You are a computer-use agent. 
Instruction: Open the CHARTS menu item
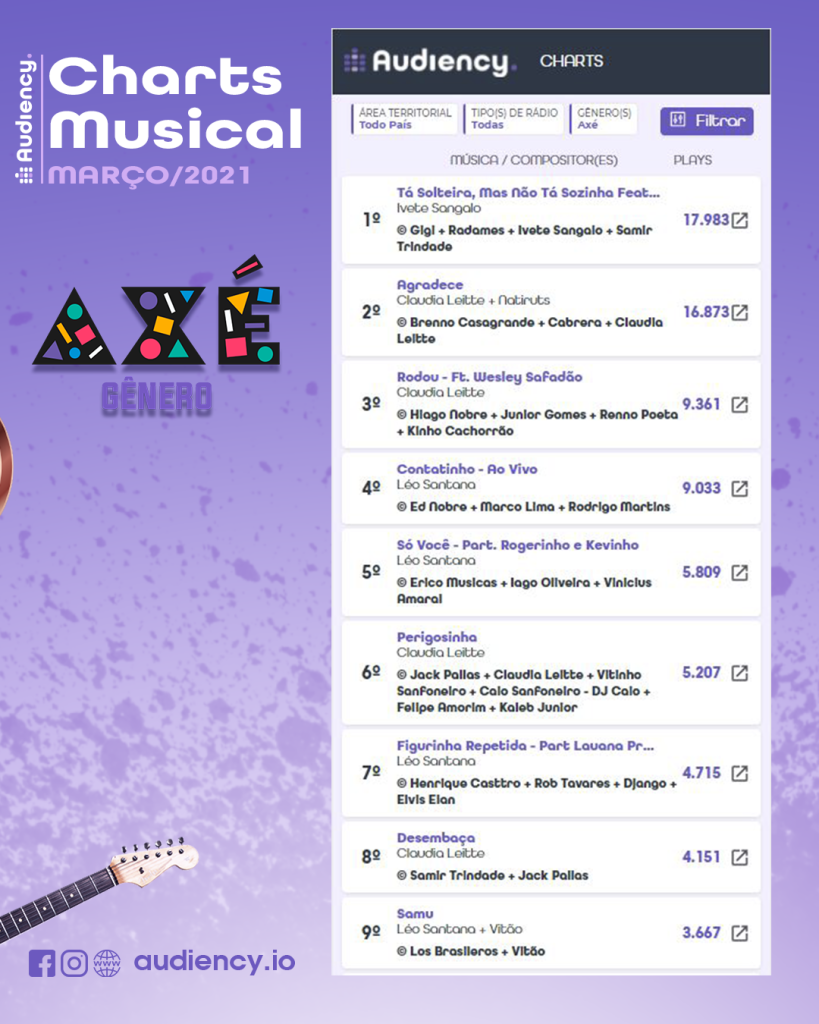coord(571,61)
